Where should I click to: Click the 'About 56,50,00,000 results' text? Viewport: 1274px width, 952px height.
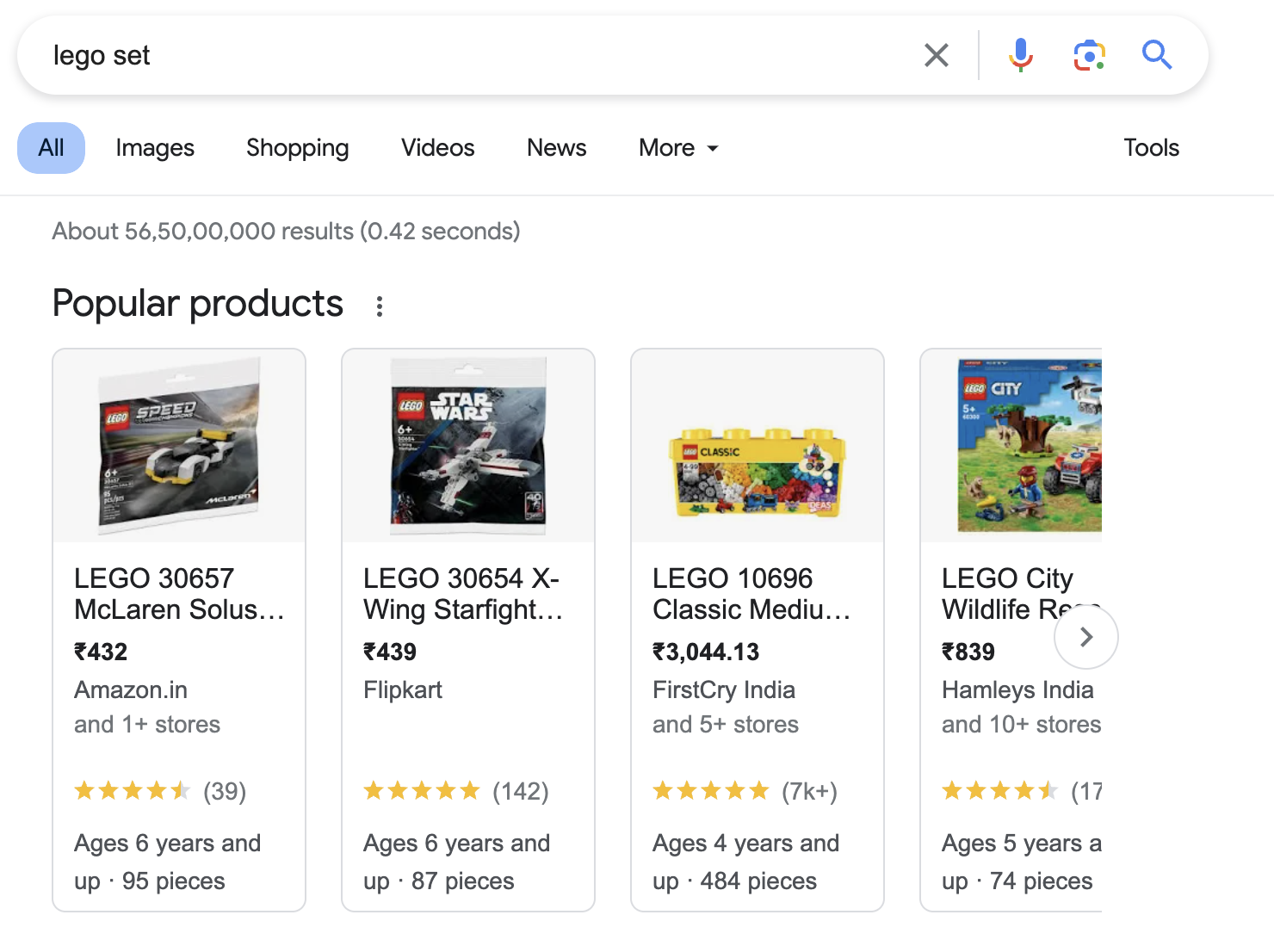pyautogui.click(x=286, y=232)
